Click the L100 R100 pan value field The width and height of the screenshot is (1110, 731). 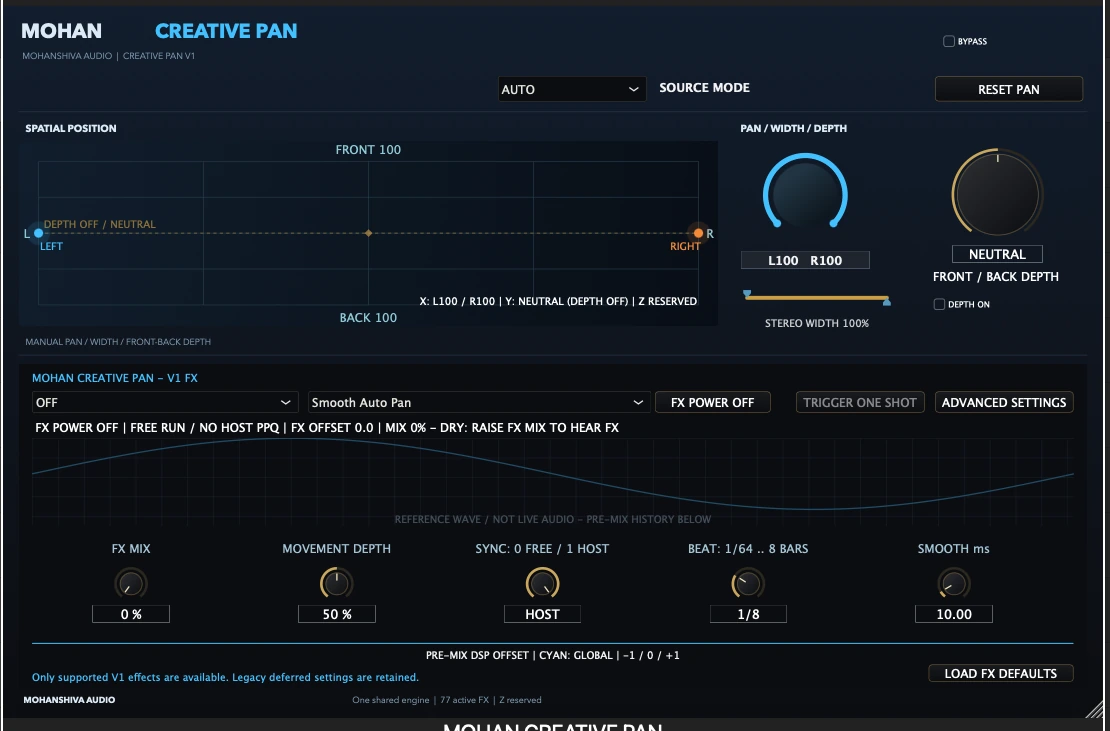[805, 260]
